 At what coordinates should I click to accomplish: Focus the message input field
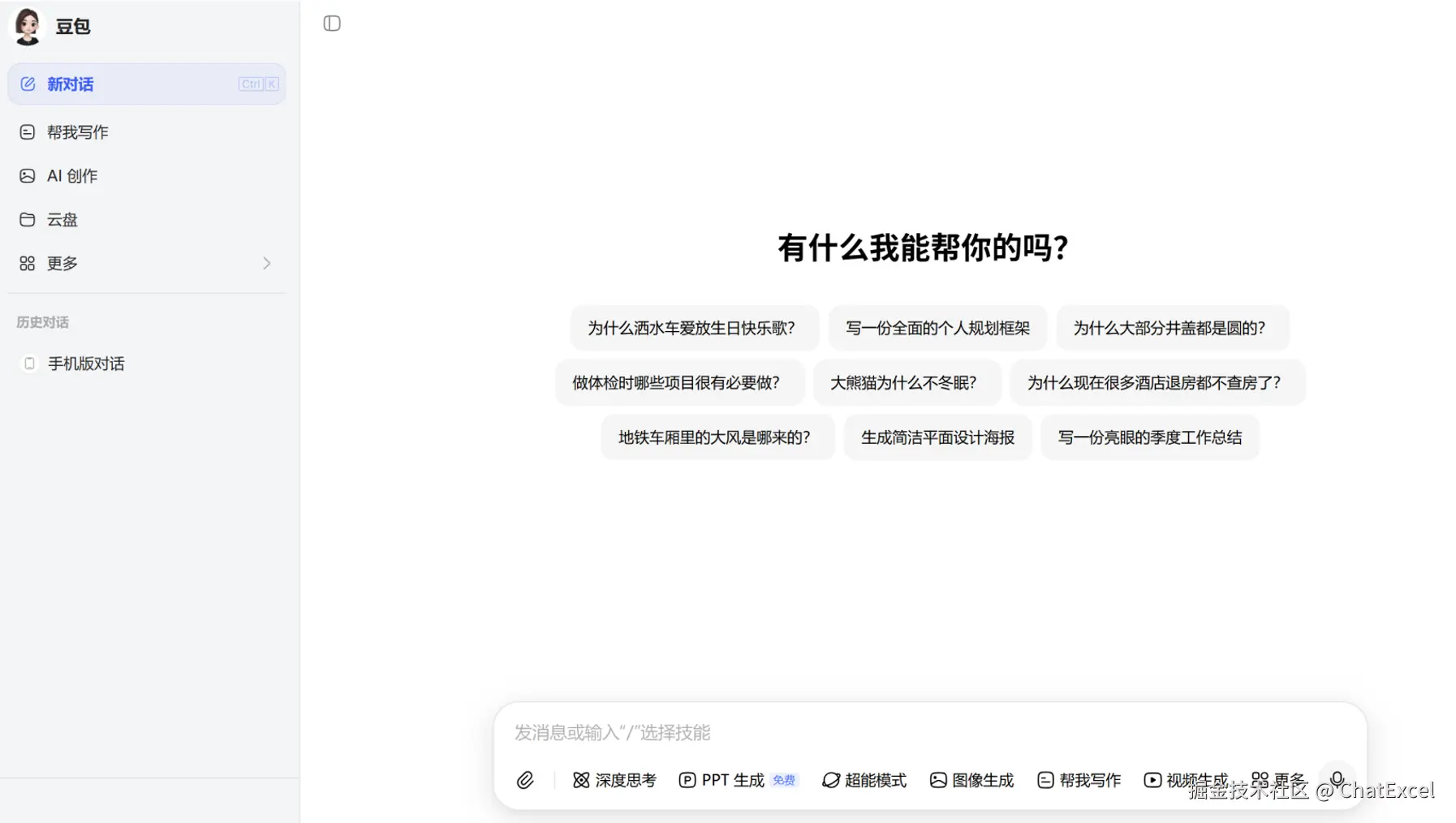929,732
